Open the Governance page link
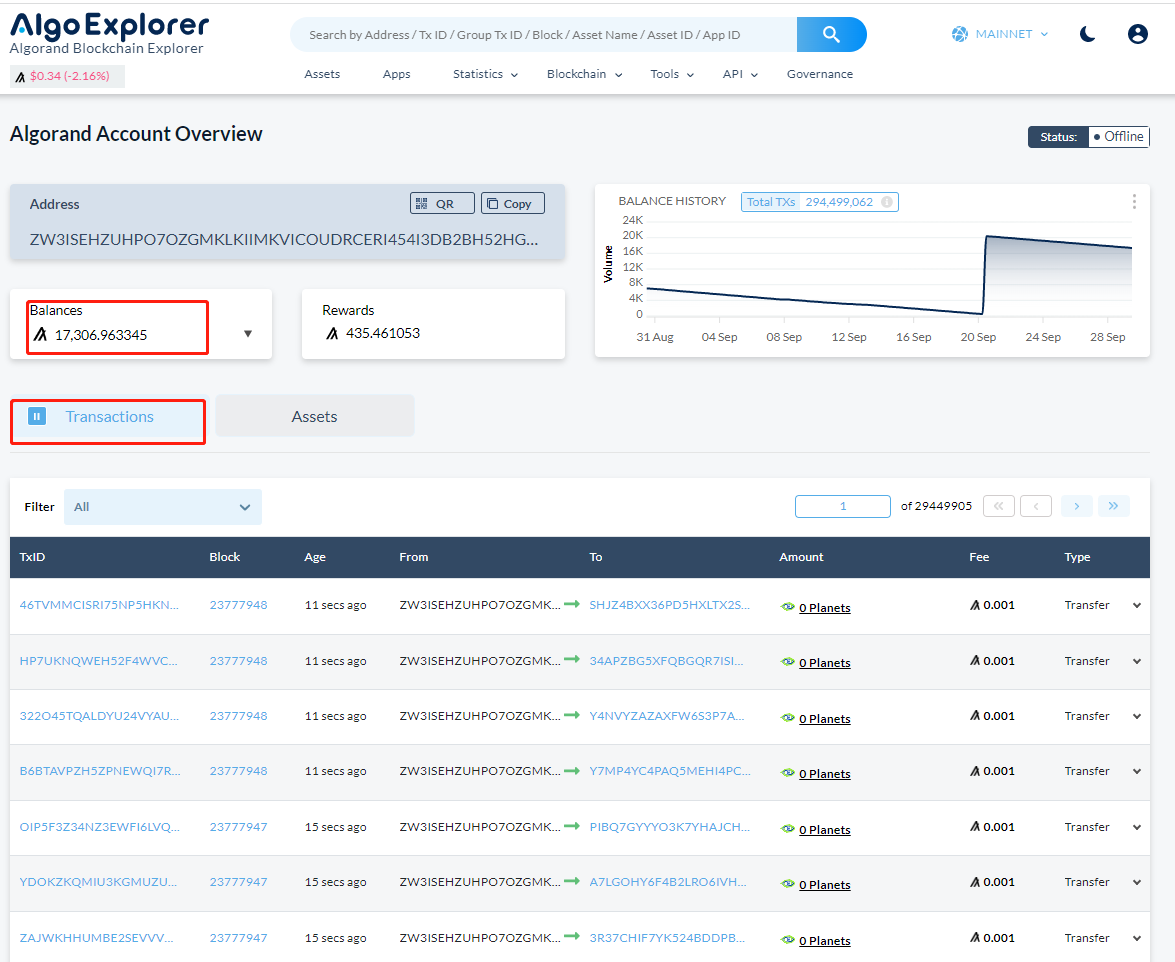 click(820, 74)
